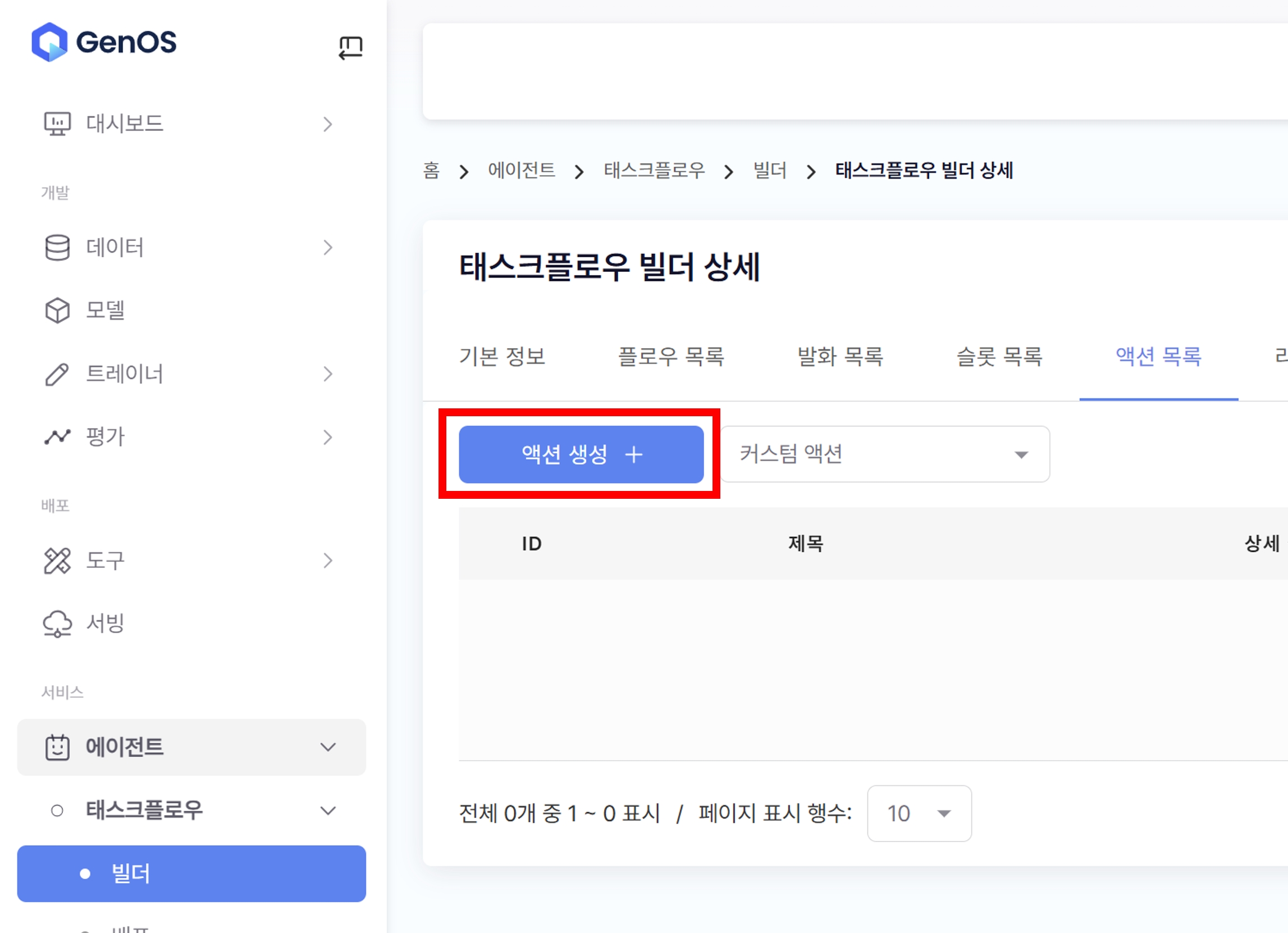Screen dimensions: 1288x933
Task: Click the 도구 tools icon
Action: pos(57,561)
